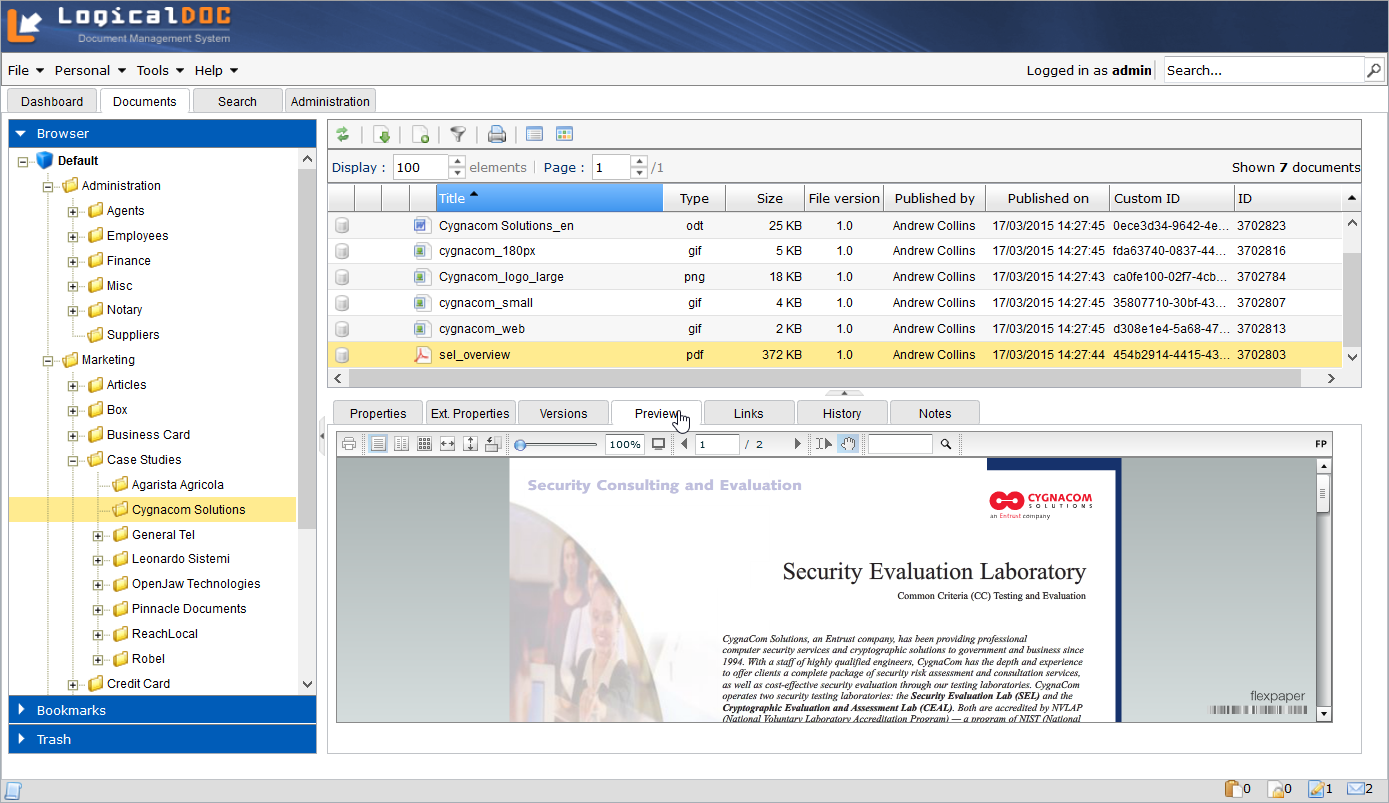This screenshot has height=803, width=1389.
Task: Select the Agarista Agricola folder
Action: pyautogui.click(x=178, y=485)
